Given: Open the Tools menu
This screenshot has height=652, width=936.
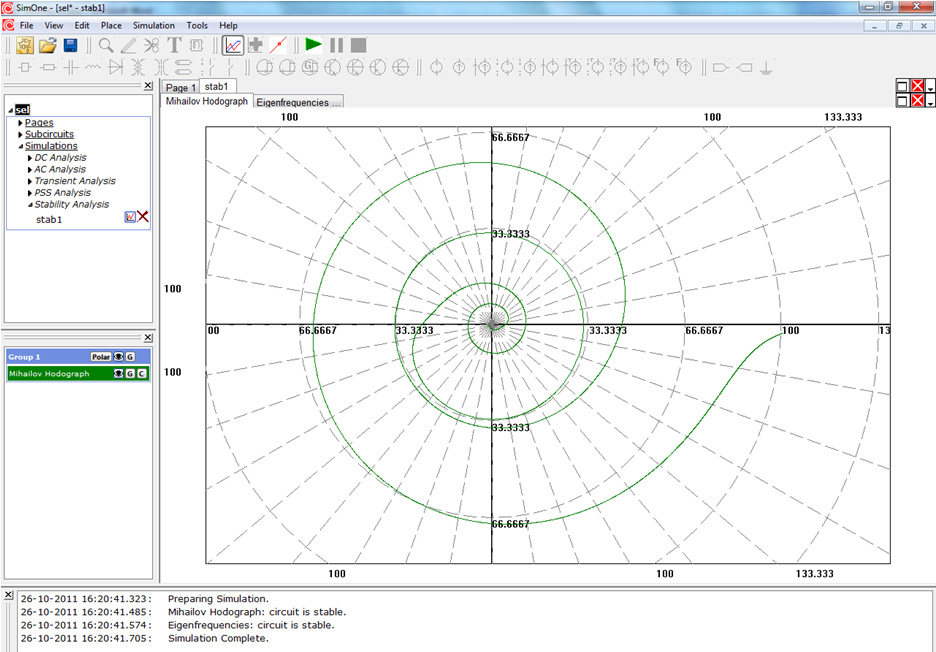Looking at the screenshot, I should point(197,26).
